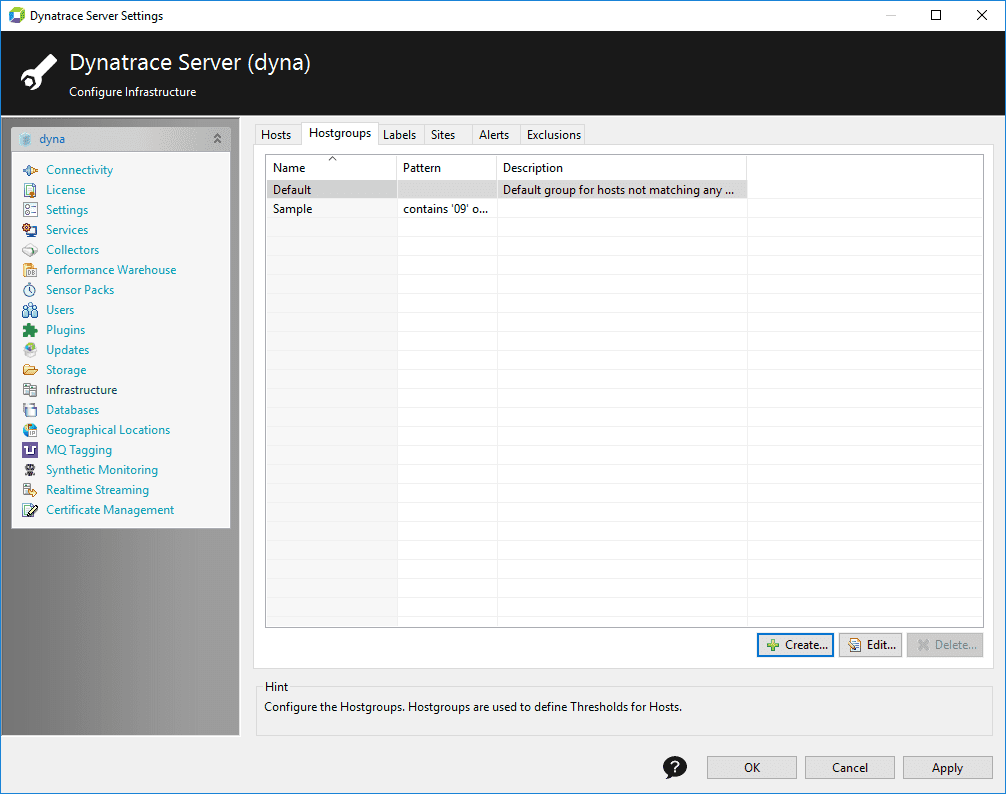Image resolution: width=1006 pixels, height=794 pixels.
Task: Click the Connectivity icon in the sidebar
Action: 30,170
